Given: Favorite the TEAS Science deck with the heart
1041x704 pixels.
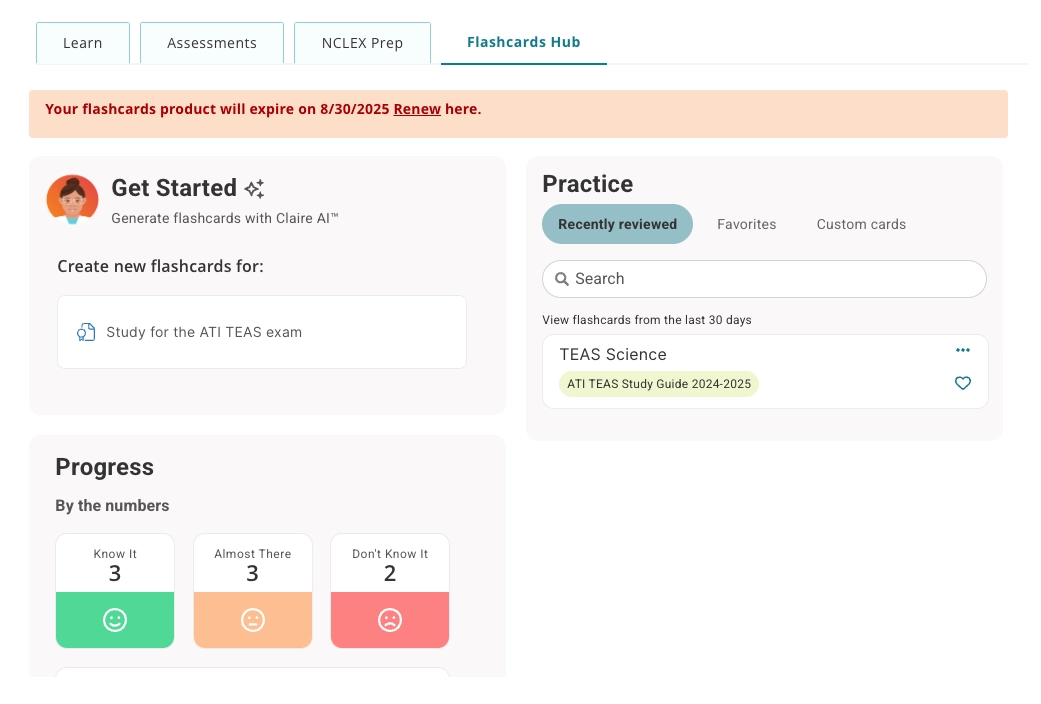Looking at the screenshot, I should tap(963, 383).
